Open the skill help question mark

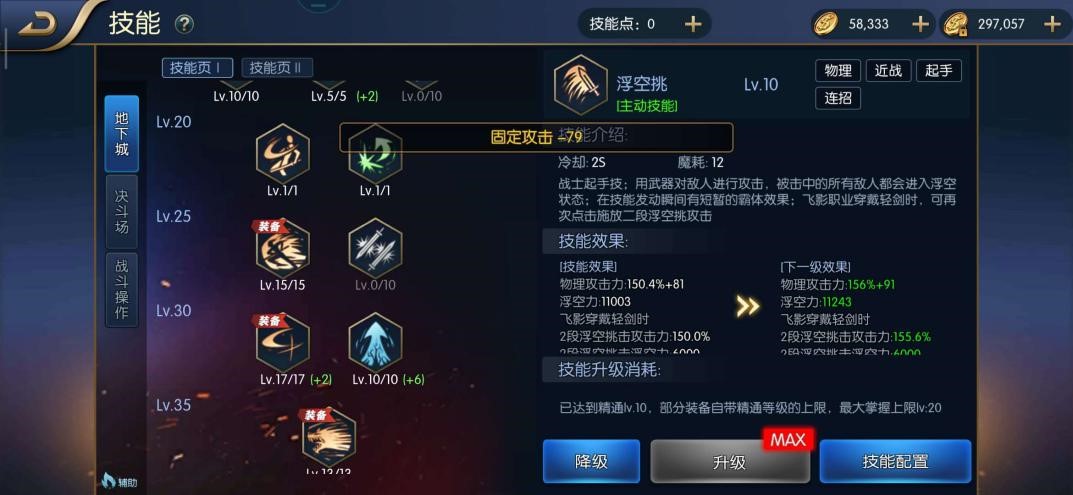click(184, 25)
